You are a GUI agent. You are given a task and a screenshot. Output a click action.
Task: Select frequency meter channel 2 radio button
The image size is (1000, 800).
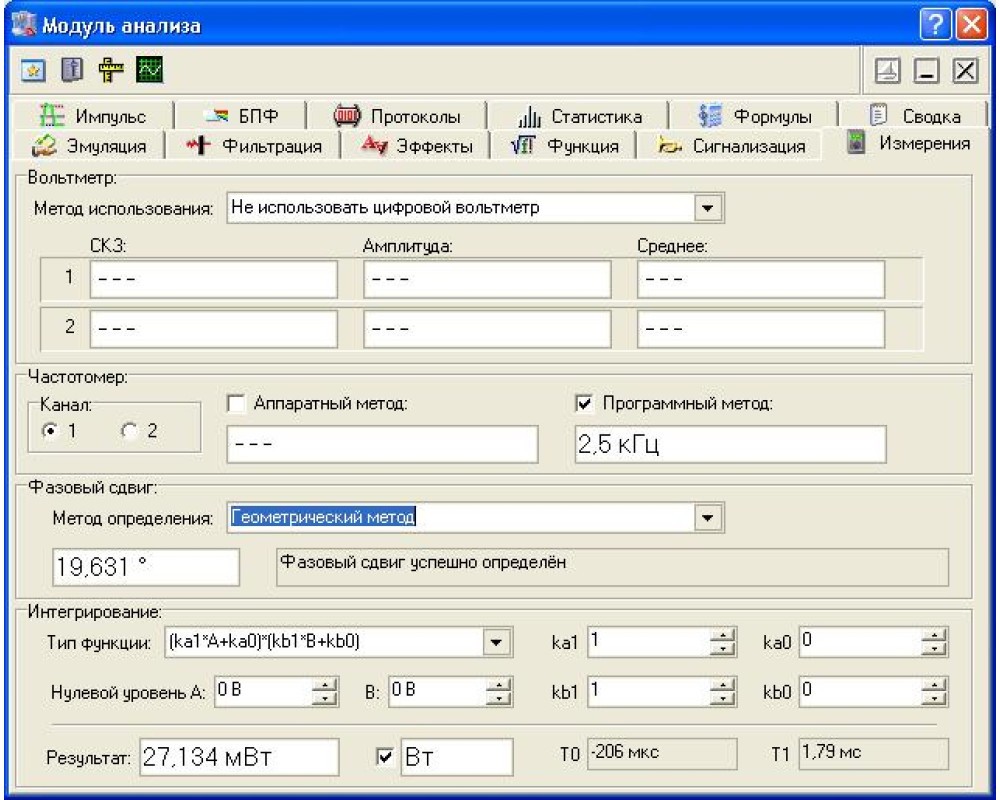(x=128, y=431)
